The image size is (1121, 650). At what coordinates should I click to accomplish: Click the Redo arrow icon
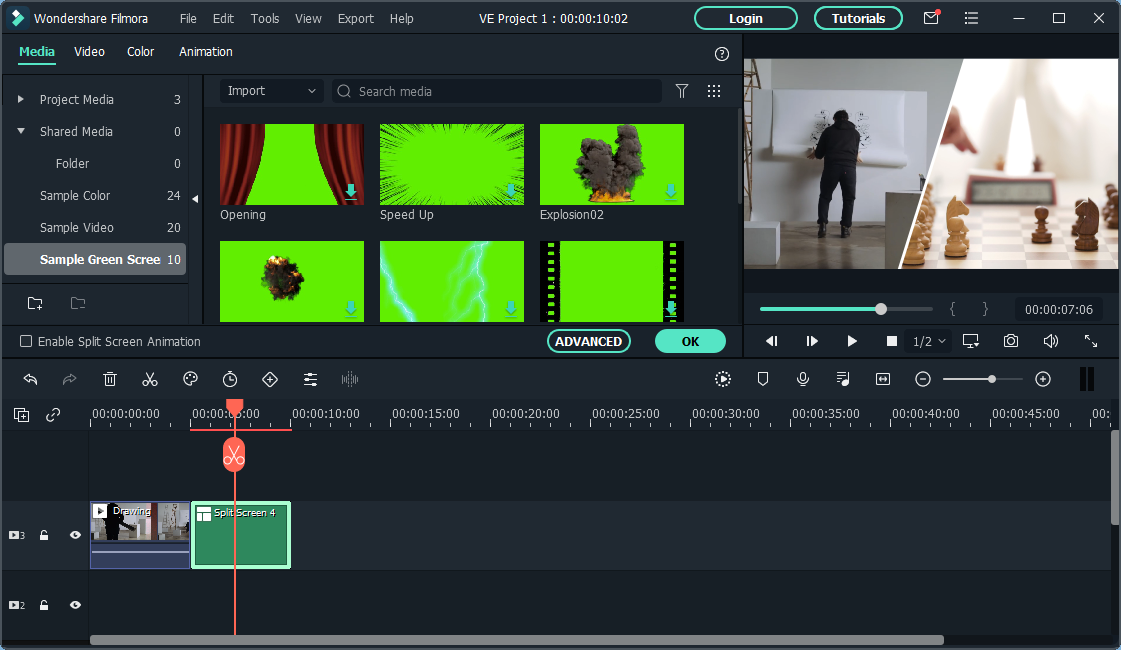pos(69,379)
